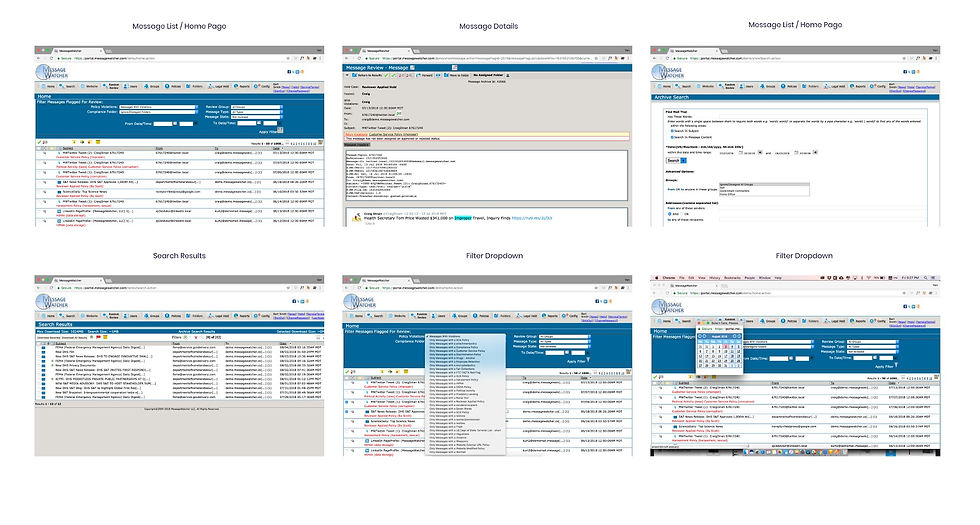The image size is (980, 525).
Task: Click Groups icon in the calendar popup screenshot
Action: (x=762, y=321)
